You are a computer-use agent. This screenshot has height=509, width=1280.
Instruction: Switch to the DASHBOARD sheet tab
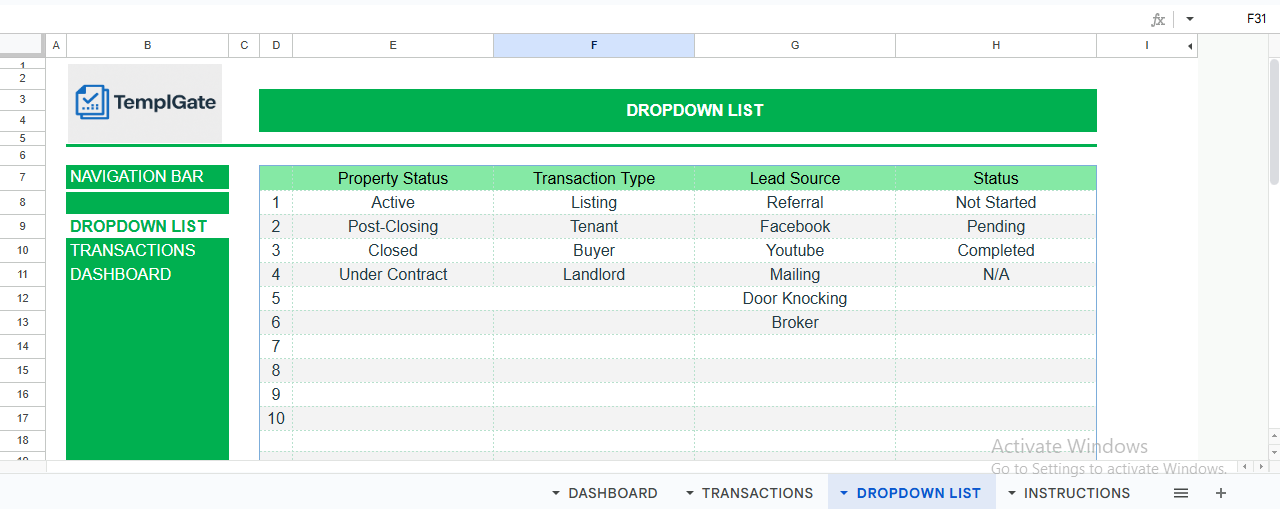613,493
